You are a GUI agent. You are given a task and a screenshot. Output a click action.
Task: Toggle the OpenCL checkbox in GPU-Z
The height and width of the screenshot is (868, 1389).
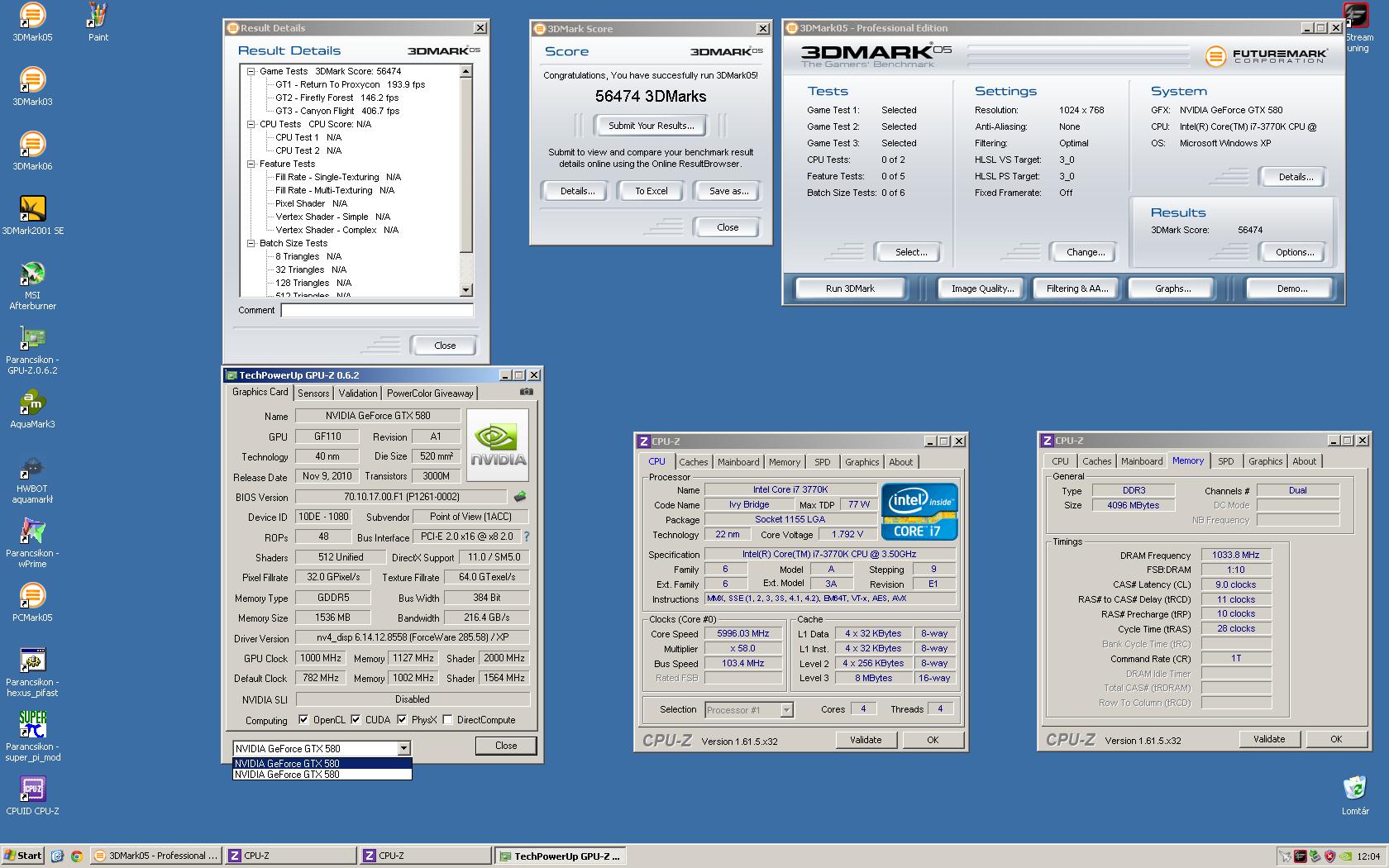303,720
